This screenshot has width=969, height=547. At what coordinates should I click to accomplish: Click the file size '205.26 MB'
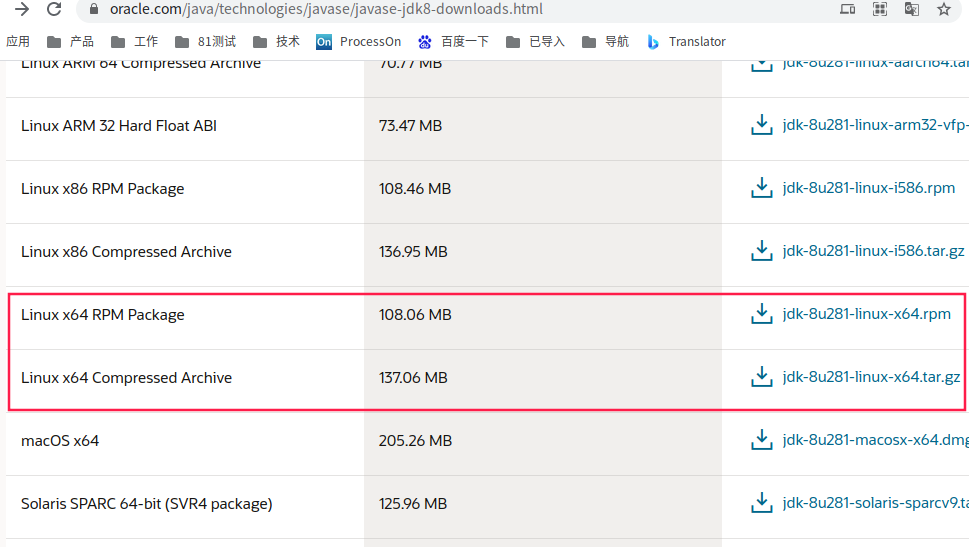tap(415, 441)
